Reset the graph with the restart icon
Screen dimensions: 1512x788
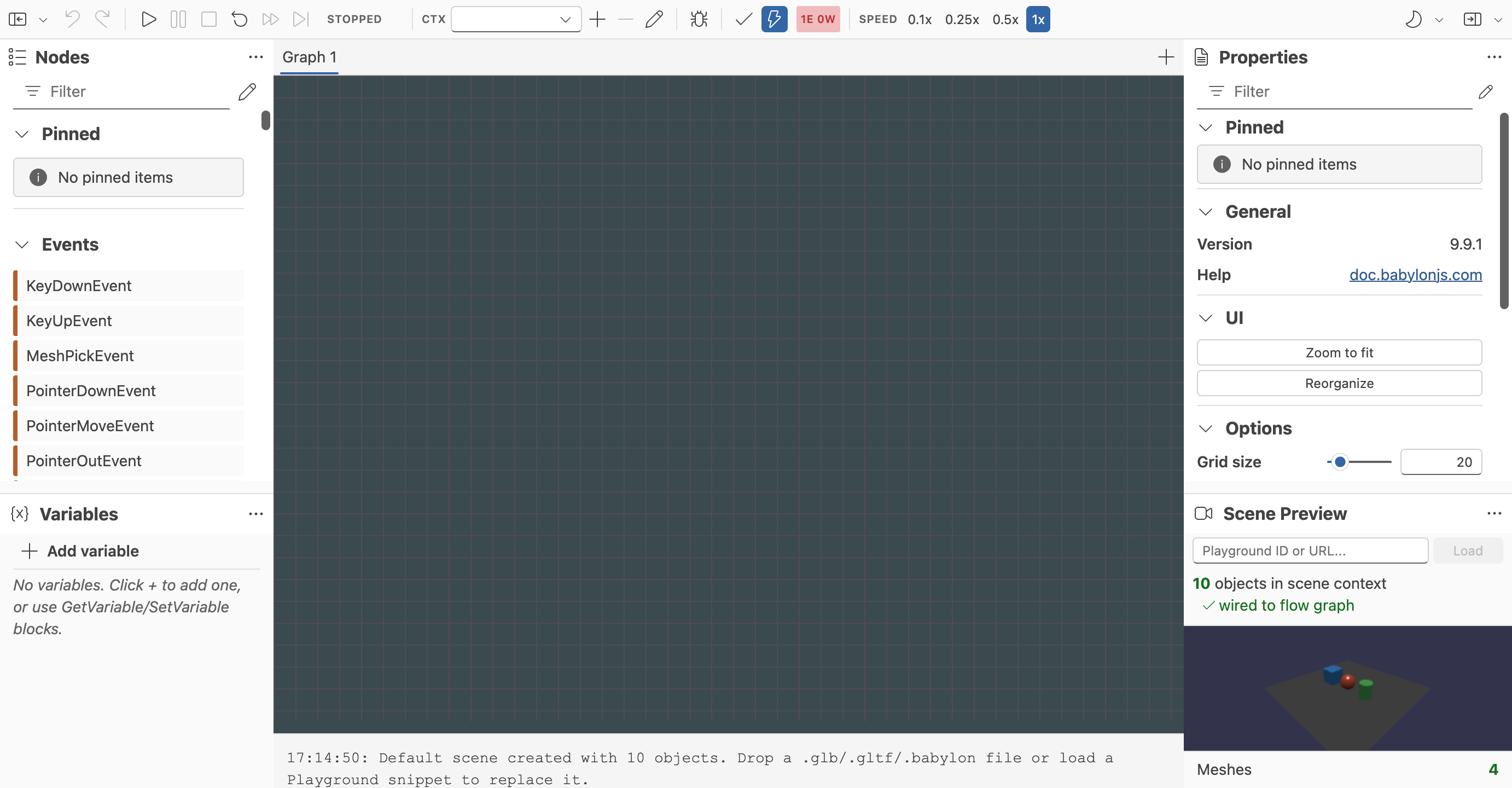(239, 19)
